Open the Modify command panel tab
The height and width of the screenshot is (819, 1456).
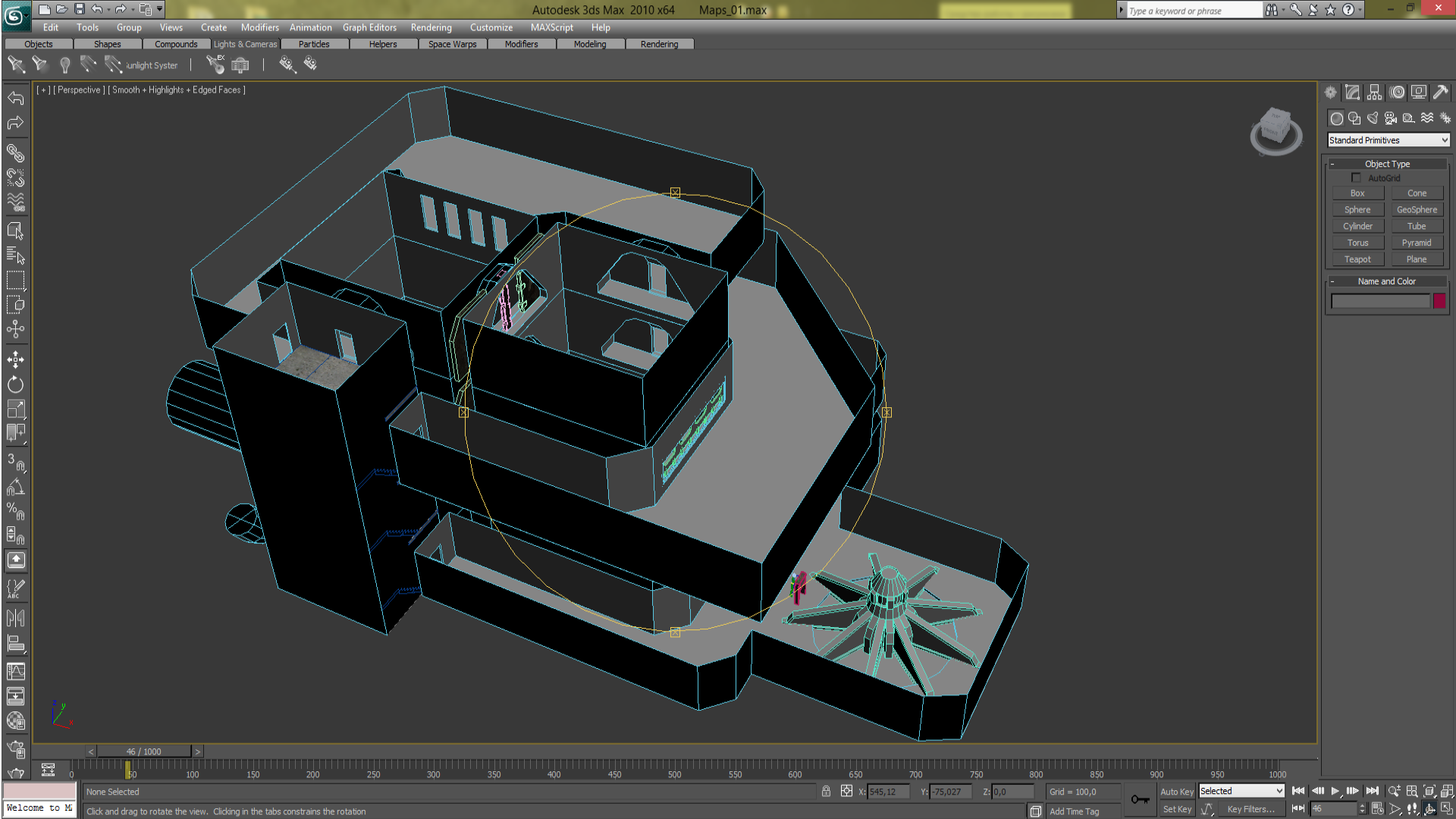coord(1353,93)
